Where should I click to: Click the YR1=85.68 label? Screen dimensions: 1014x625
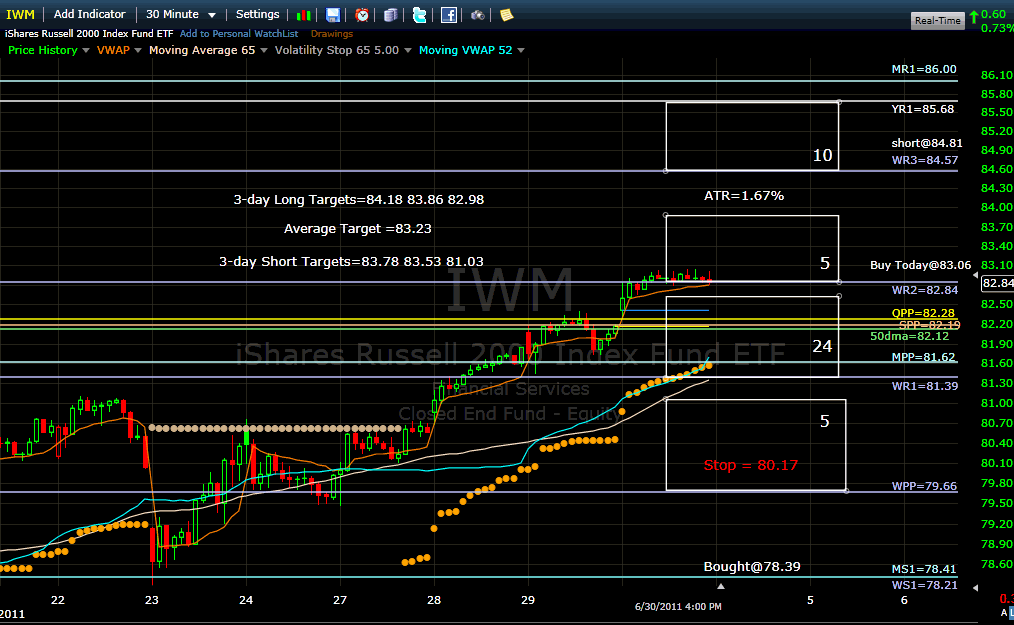(x=923, y=109)
